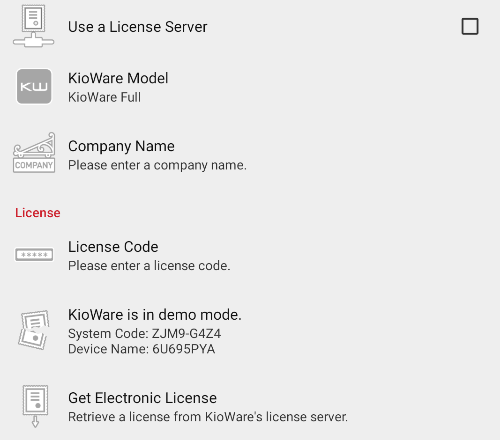Tap 'KioWare is in demo mode.' entry

click(250, 331)
